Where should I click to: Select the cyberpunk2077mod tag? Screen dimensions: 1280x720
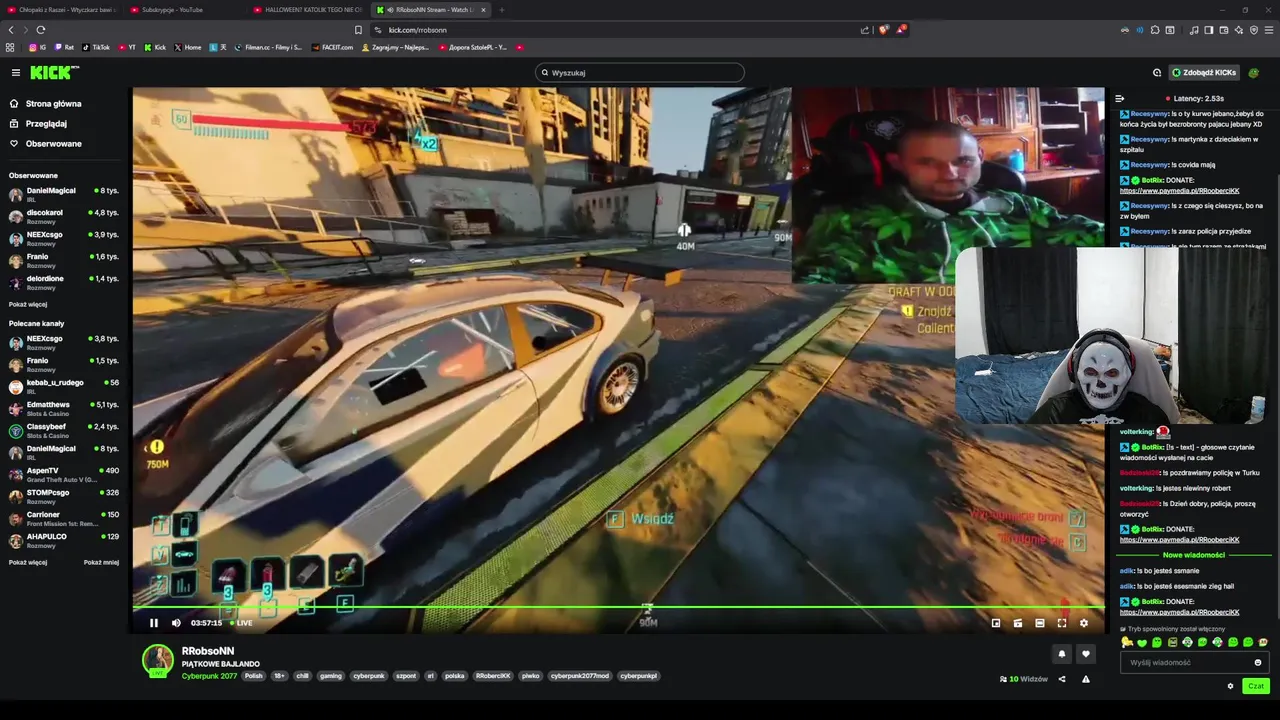coord(579,676)
